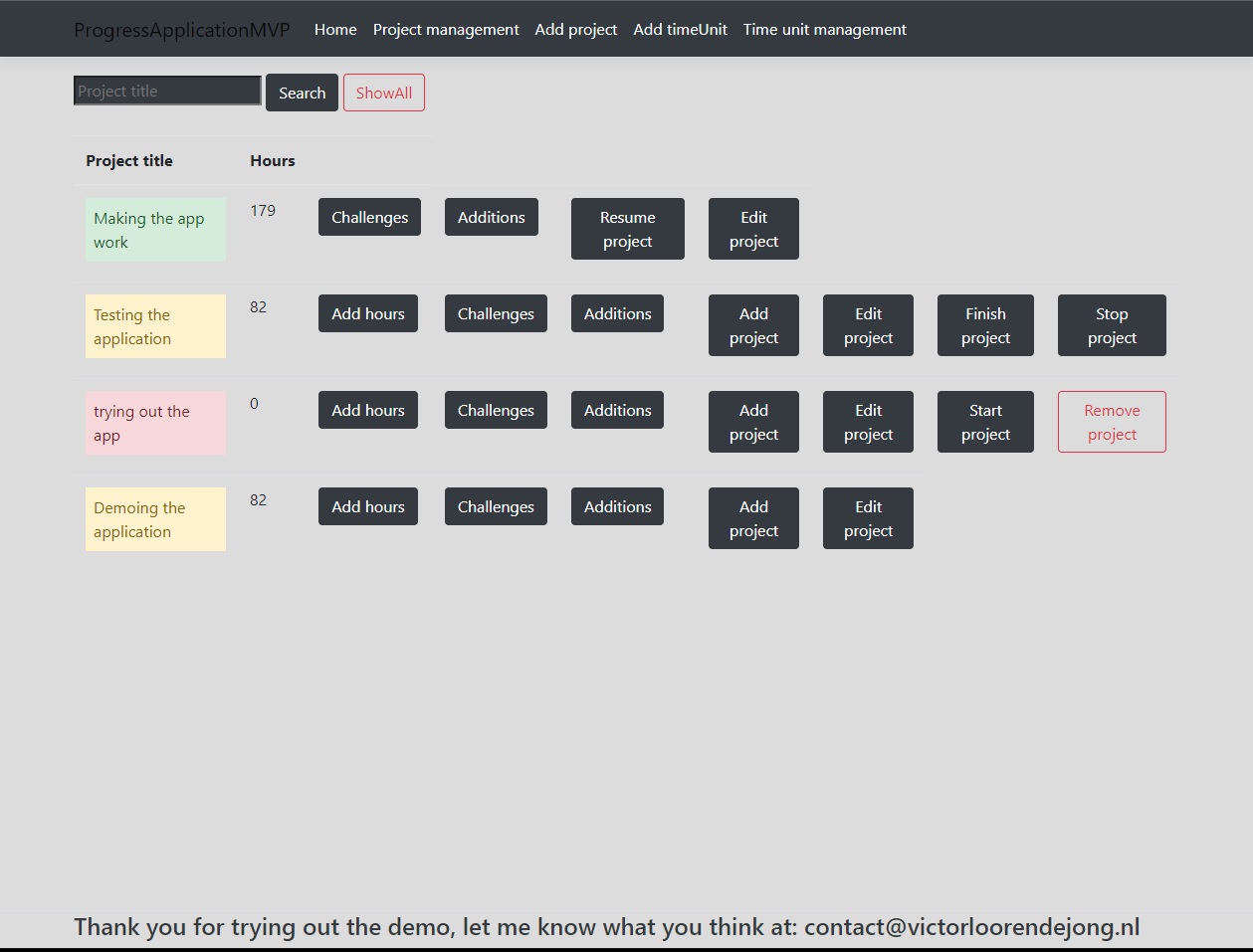Add hours to Testing the application
The width and height of the screenshot is (1253, 952).
pyautogui.click(x=368, y=313)
